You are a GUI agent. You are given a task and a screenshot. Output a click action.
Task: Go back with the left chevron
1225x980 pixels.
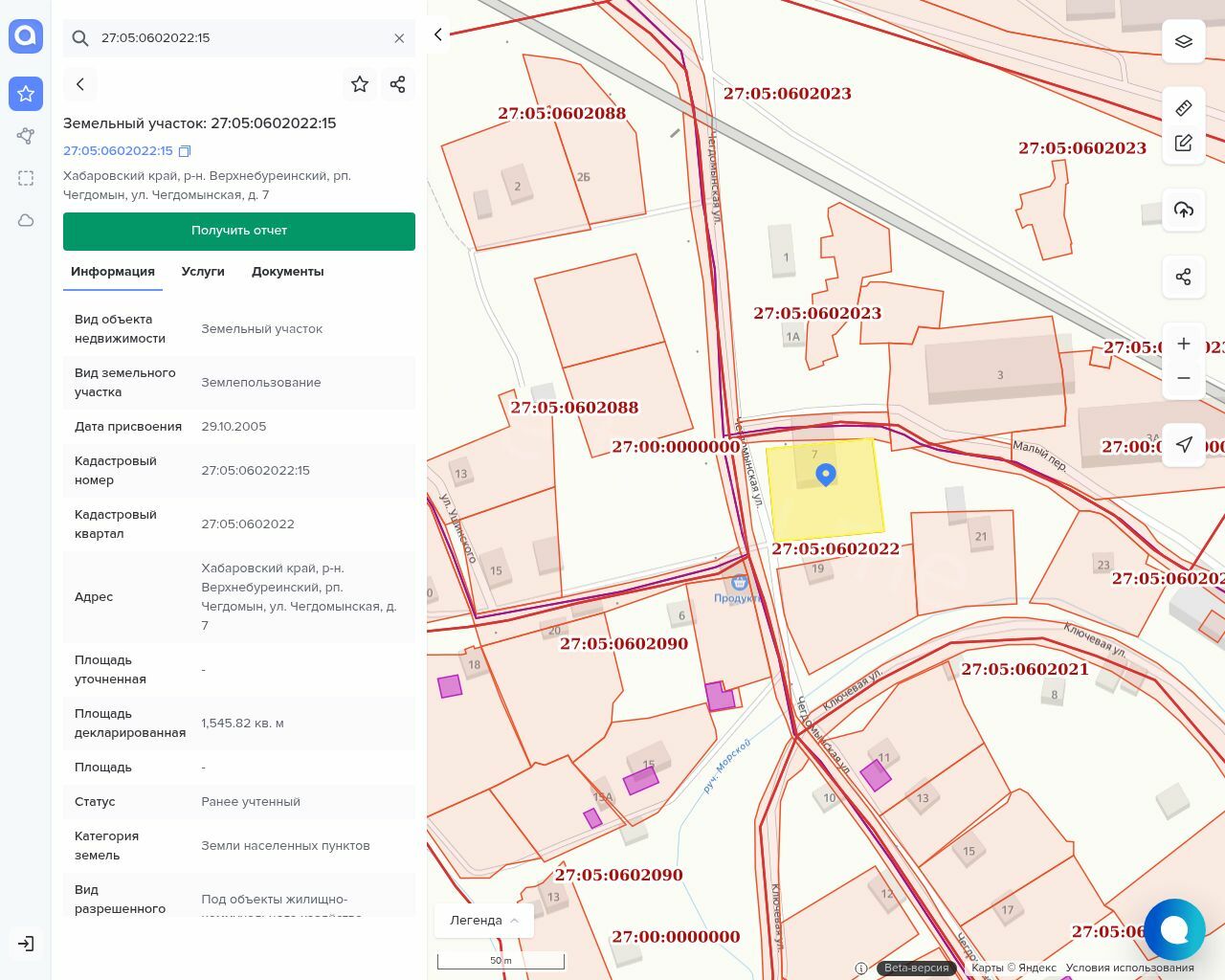[x=80, y=84]
